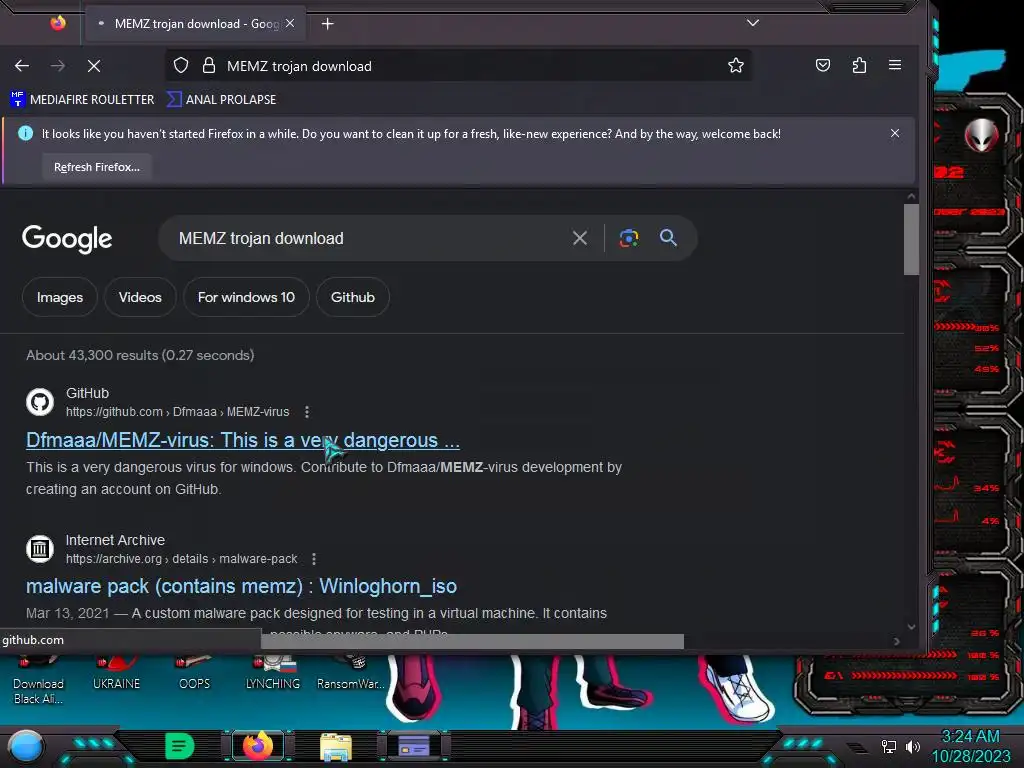Open Firefox hamburger application menu
1024x768 pixels.
pos(895,65)
